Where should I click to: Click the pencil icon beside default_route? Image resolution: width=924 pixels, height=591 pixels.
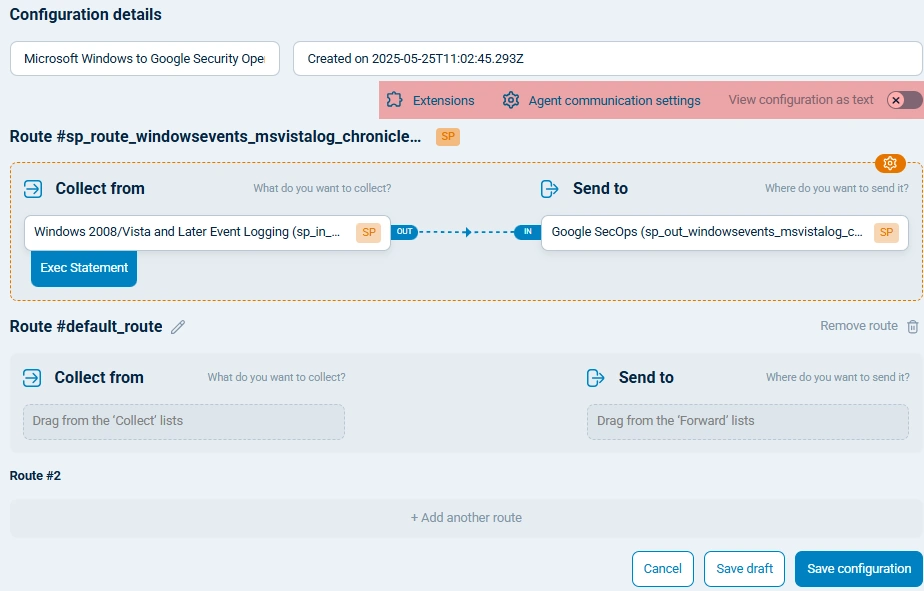(178, 327)
